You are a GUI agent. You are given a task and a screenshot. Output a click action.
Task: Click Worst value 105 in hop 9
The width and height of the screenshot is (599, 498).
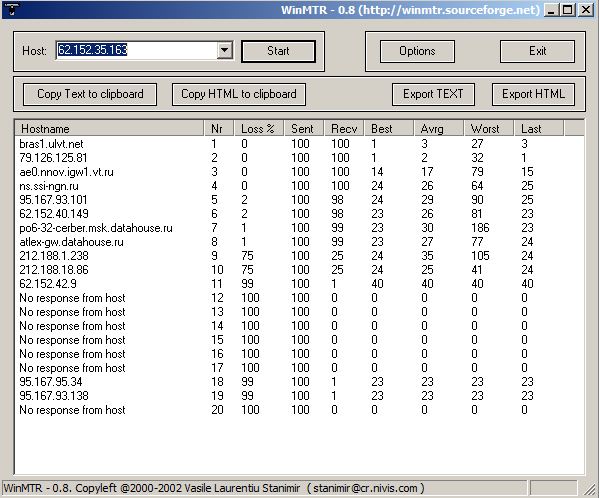480,256
